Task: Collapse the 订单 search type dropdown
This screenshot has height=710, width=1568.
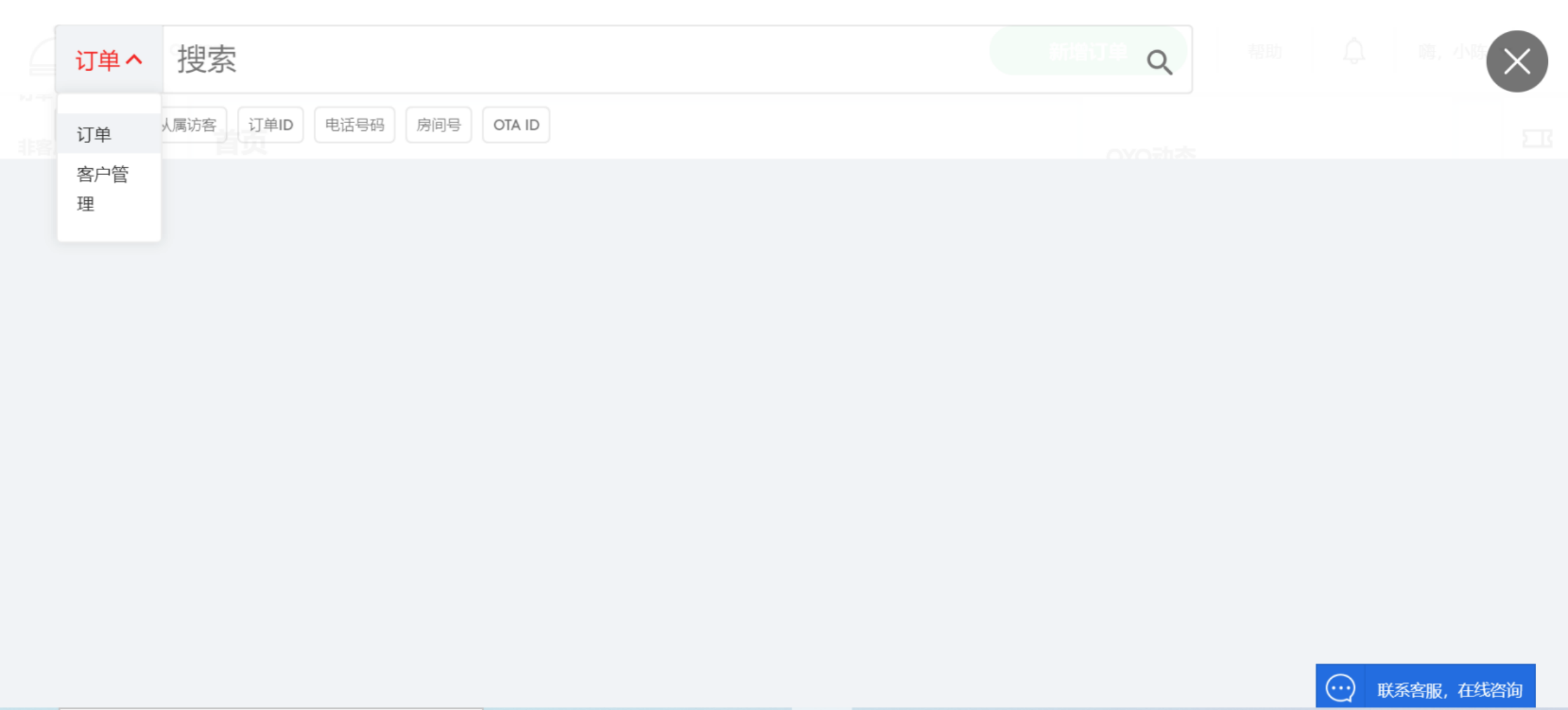Action: click(x=98, y=60)
